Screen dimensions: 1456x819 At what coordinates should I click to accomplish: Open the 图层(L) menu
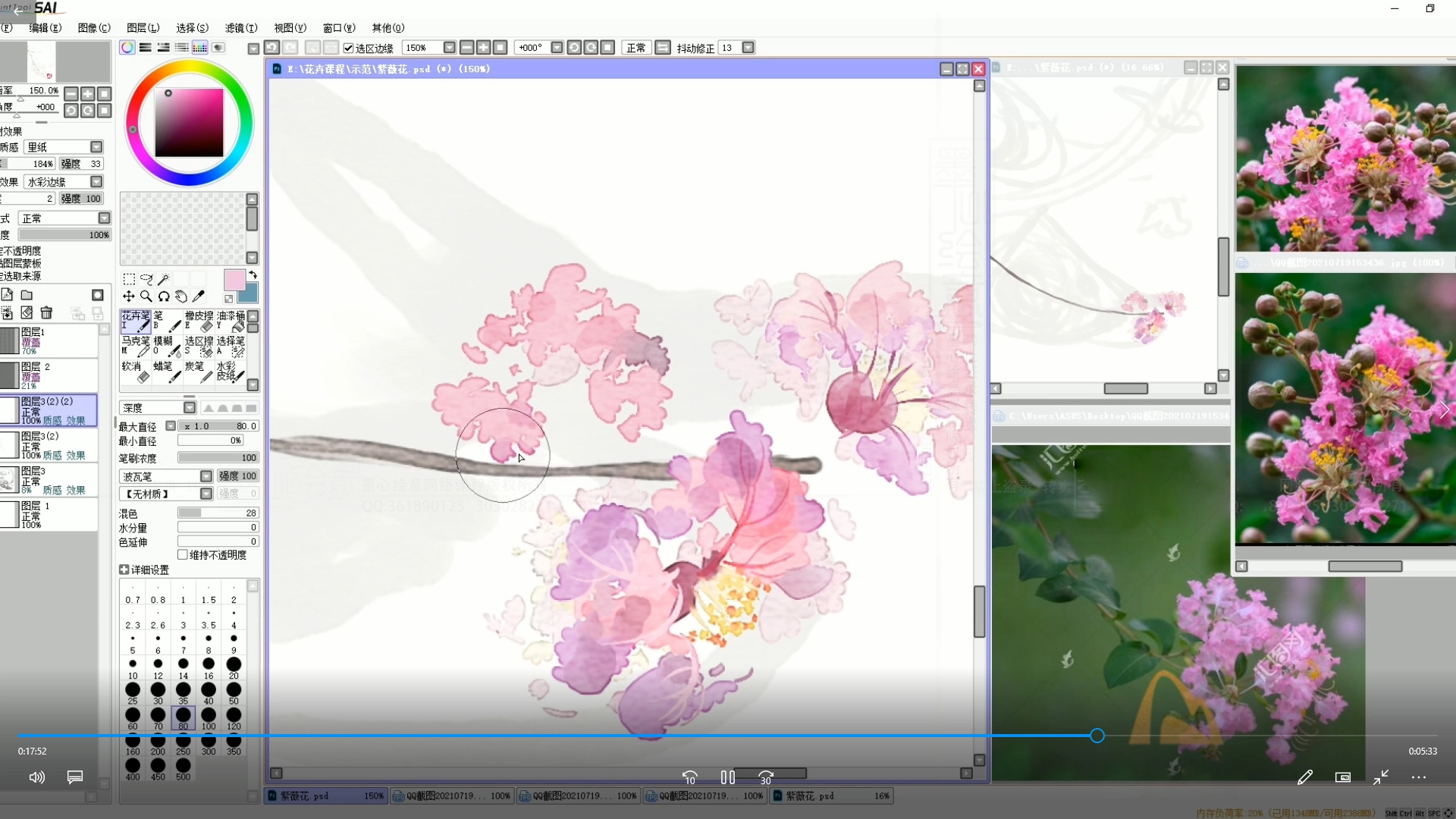click(x=143, y=28)
